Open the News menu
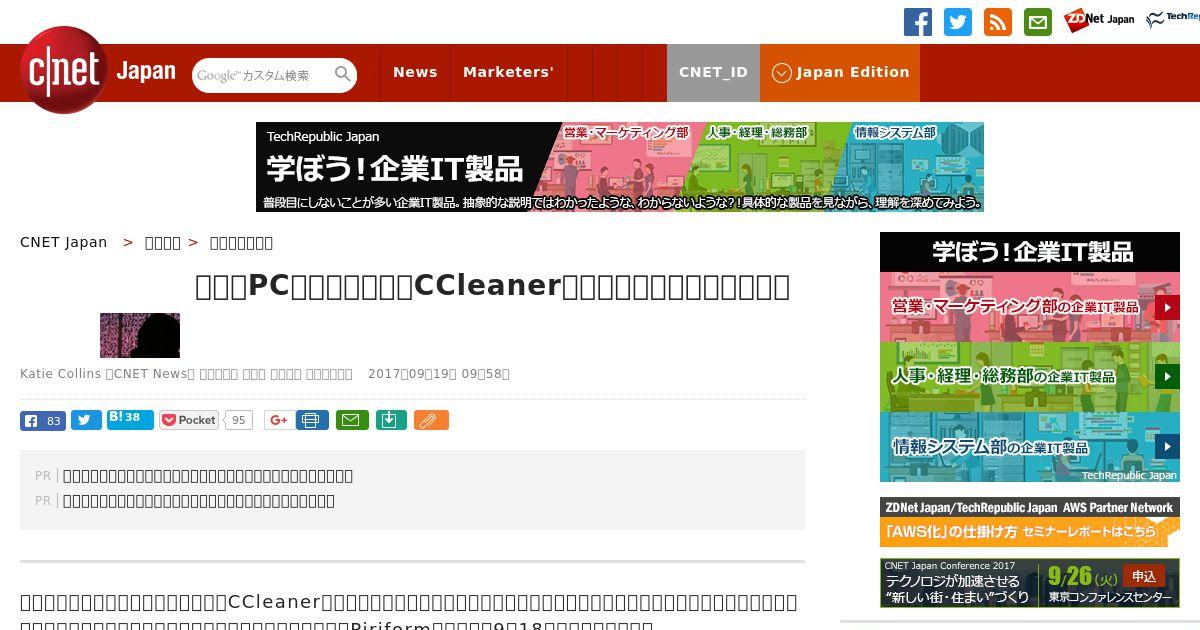The height and width of the screenshot is (630, 1200). 415,72
